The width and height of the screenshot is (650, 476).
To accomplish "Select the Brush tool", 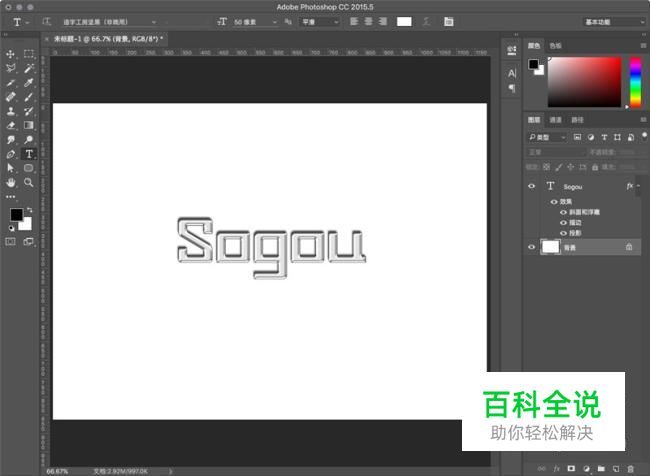I will click(29, 97).
